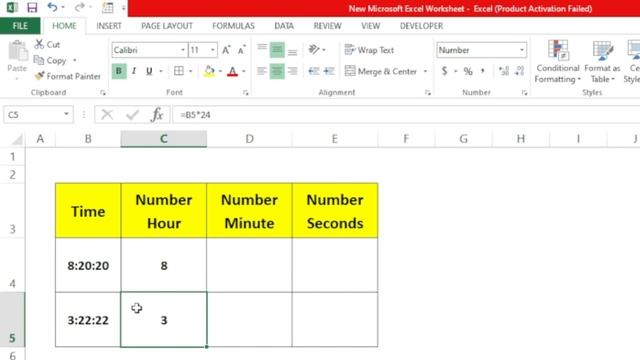Open the Font Color dropdown arrow

point(244,71)
